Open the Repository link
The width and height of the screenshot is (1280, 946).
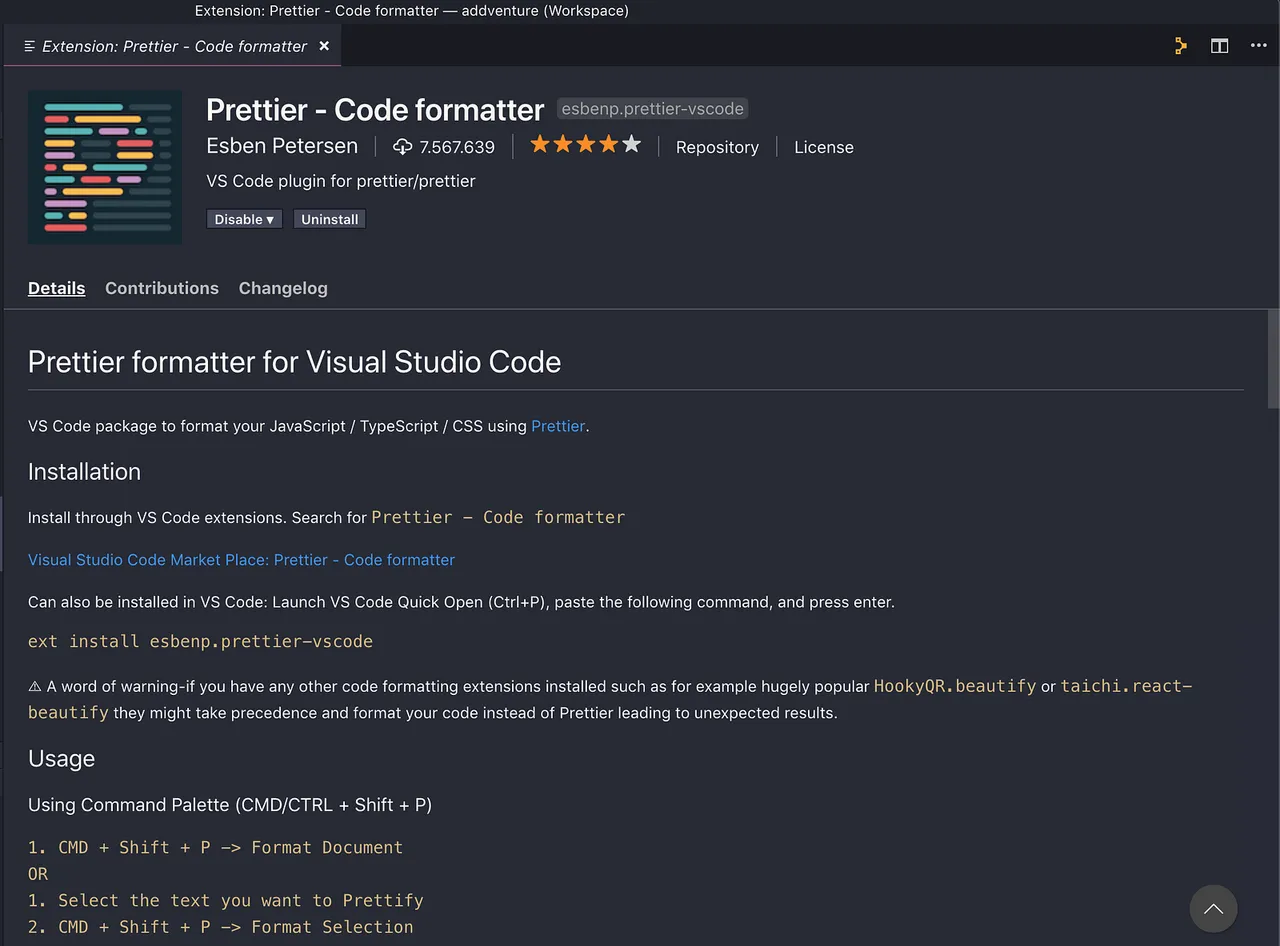(x=717, y=147)
